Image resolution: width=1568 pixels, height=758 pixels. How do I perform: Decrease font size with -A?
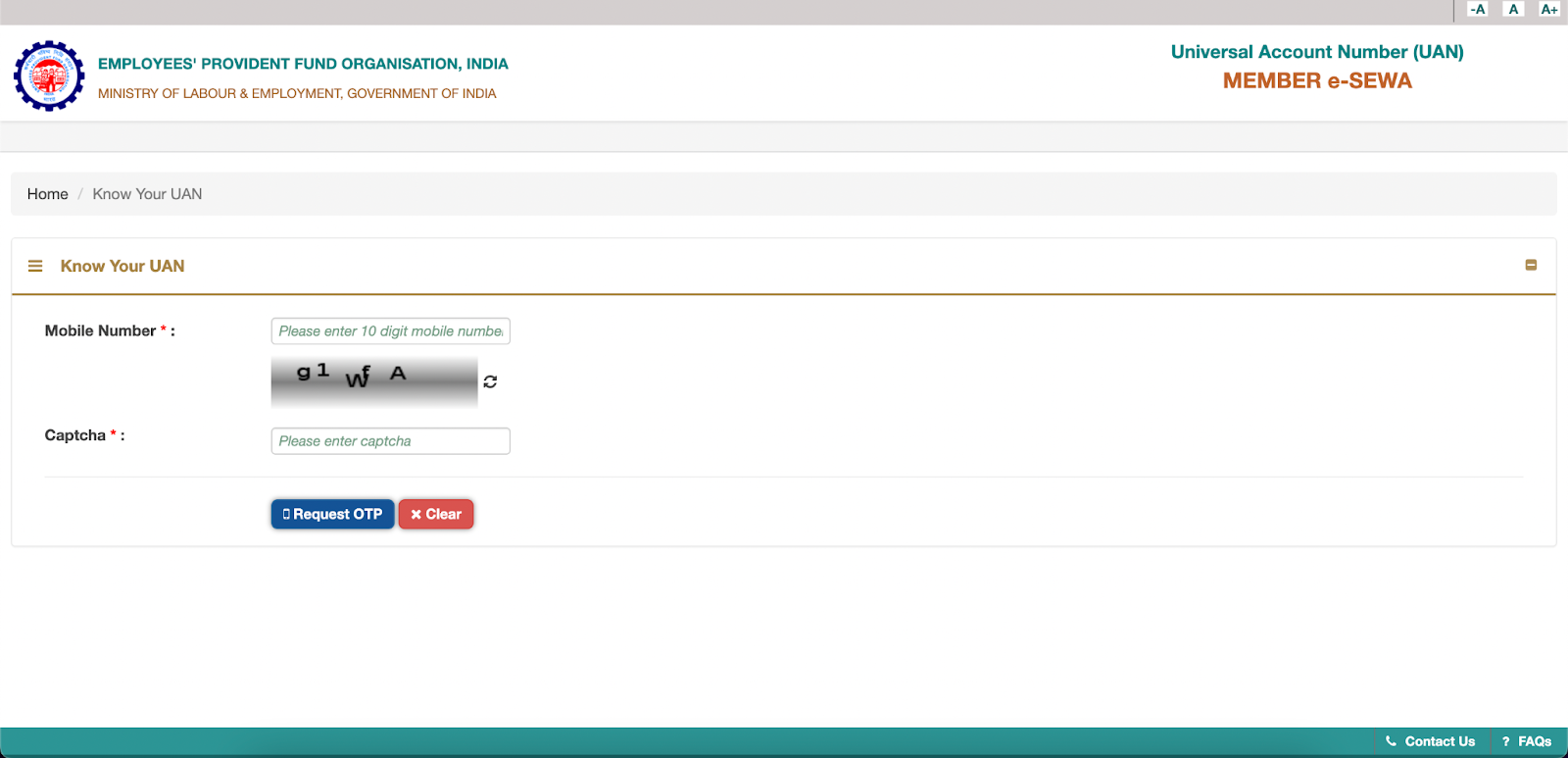(1478, 9)
